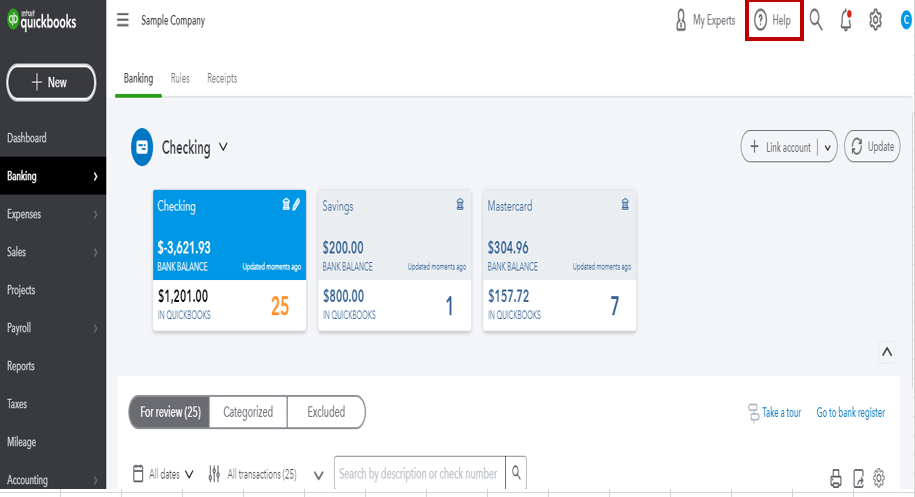Edit Checking account pencil icon
Screen dimensions: 915x497
(x=296, y=204)
